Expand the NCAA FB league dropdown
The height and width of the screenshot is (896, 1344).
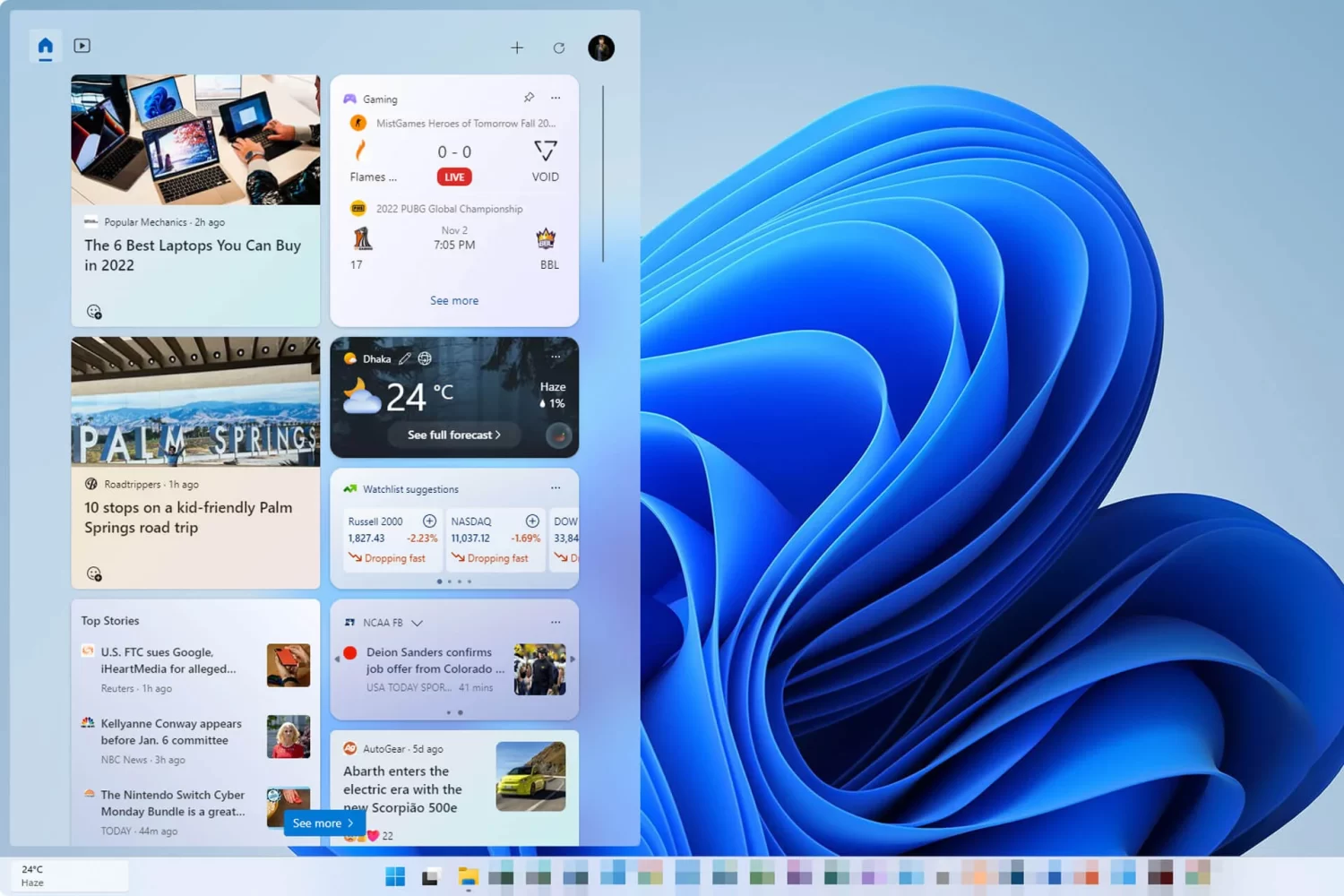click(417, 623)
